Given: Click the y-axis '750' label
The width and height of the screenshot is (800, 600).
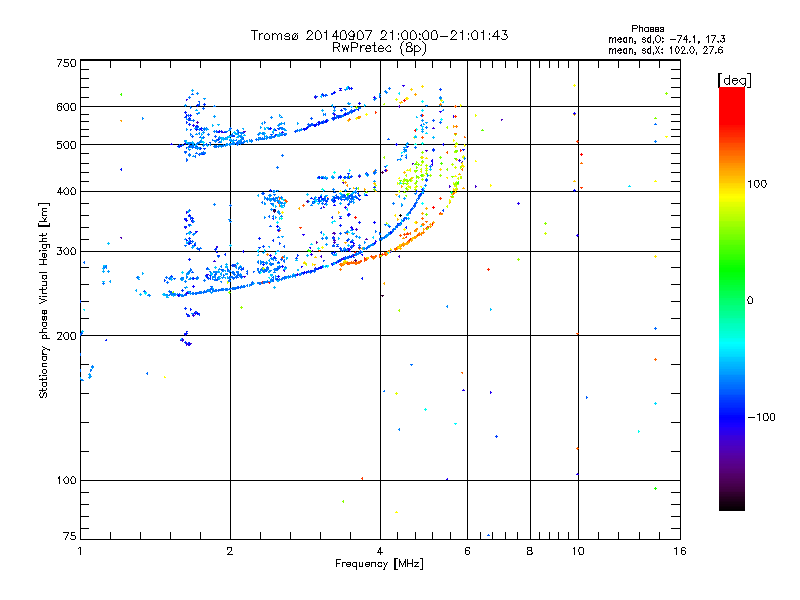Looking at the screenshot, I should tap(66, 63).
